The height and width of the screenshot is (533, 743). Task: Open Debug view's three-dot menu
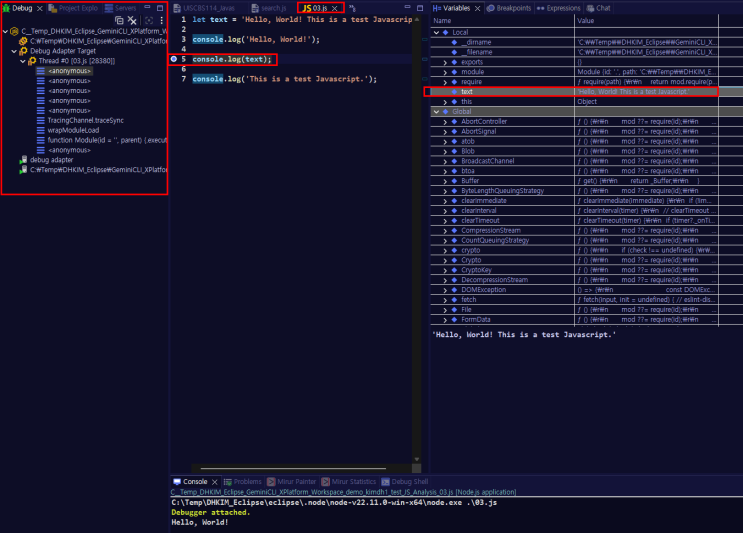[162, 20]
